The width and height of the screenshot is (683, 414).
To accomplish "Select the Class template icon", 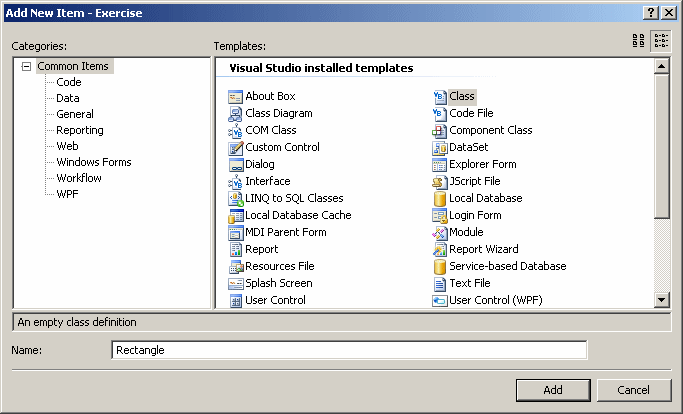I will 440,96.
